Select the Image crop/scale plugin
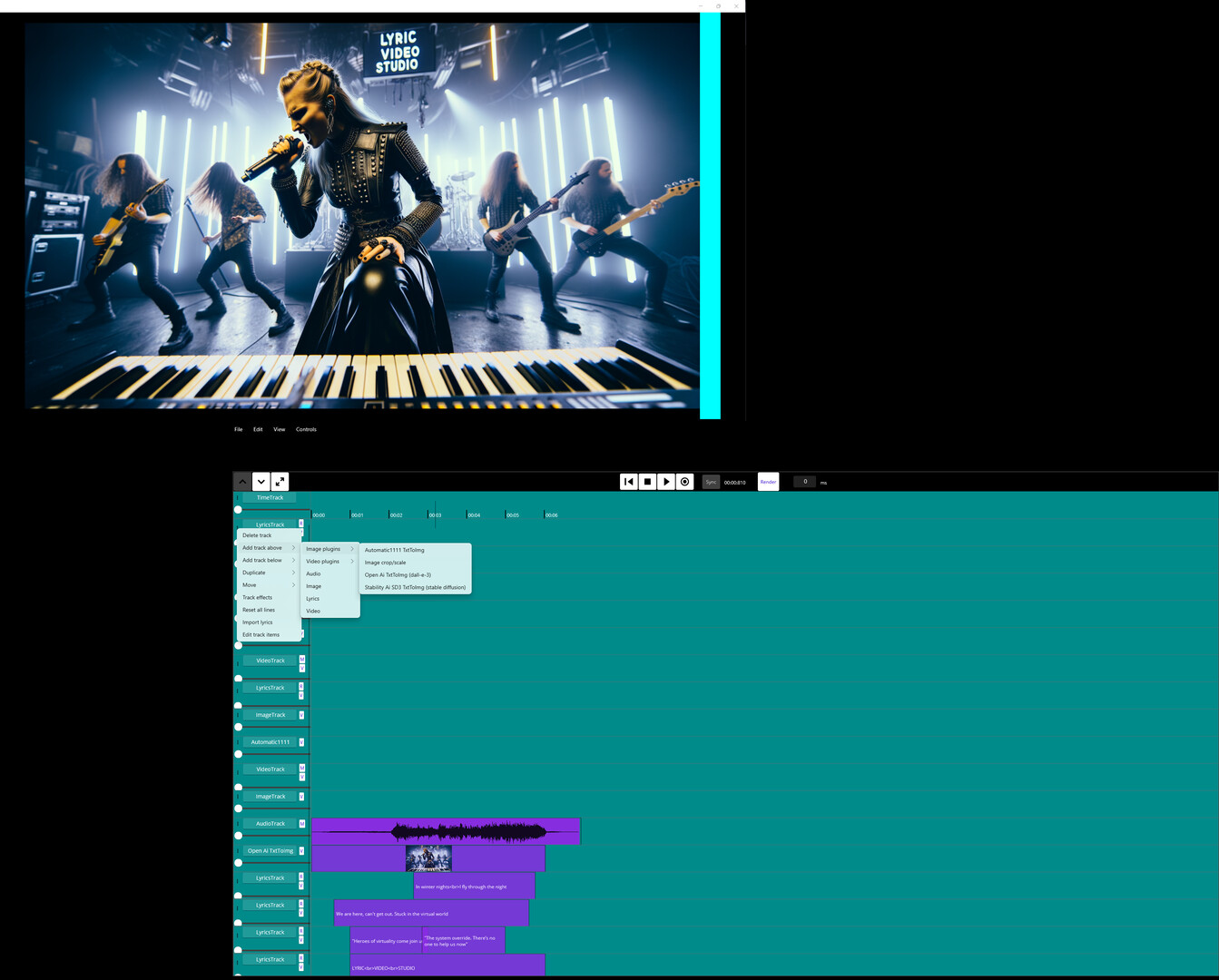This screenshot has height=980, width=1219. click(x=416, y=563)
